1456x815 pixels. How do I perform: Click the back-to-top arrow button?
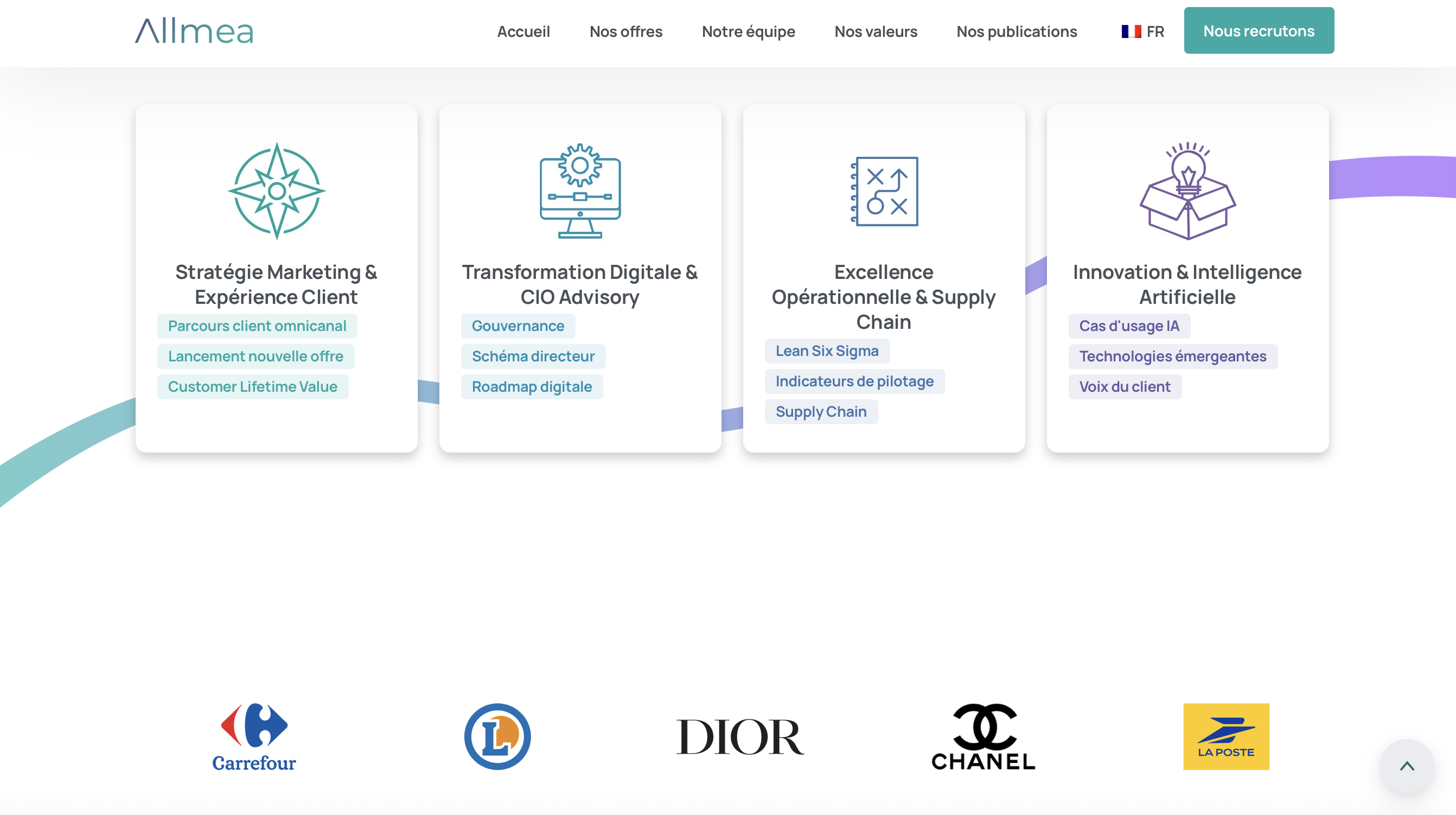pyautogui.click(x=1407, y=766)
